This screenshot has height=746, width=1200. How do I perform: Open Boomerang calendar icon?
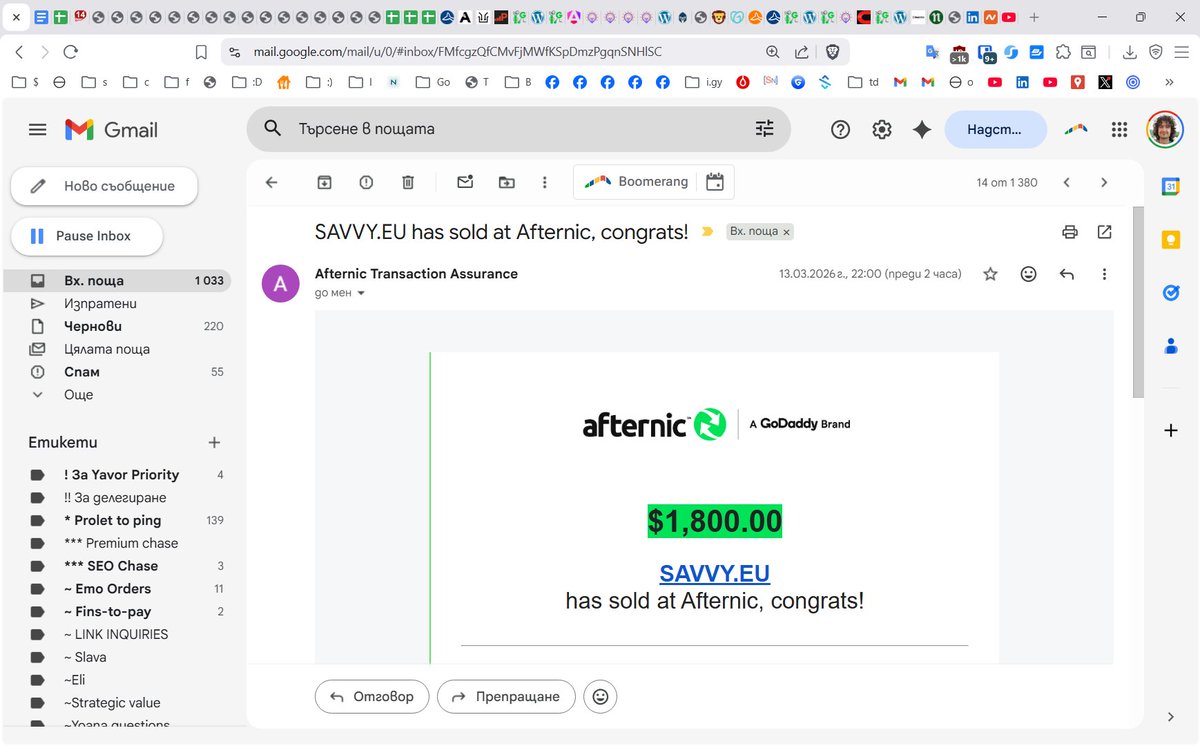pyautogui.click(x=714, y=182)
